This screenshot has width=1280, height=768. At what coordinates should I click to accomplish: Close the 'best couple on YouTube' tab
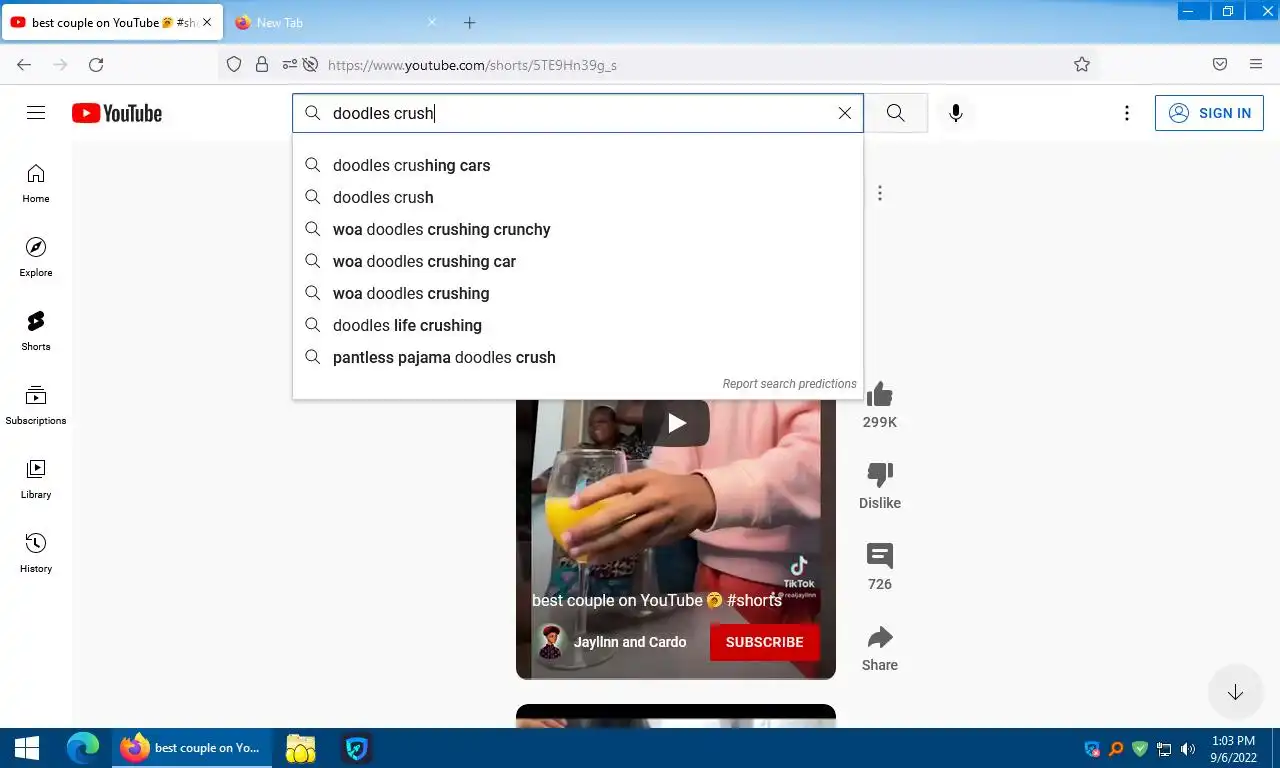pos(207,22)
